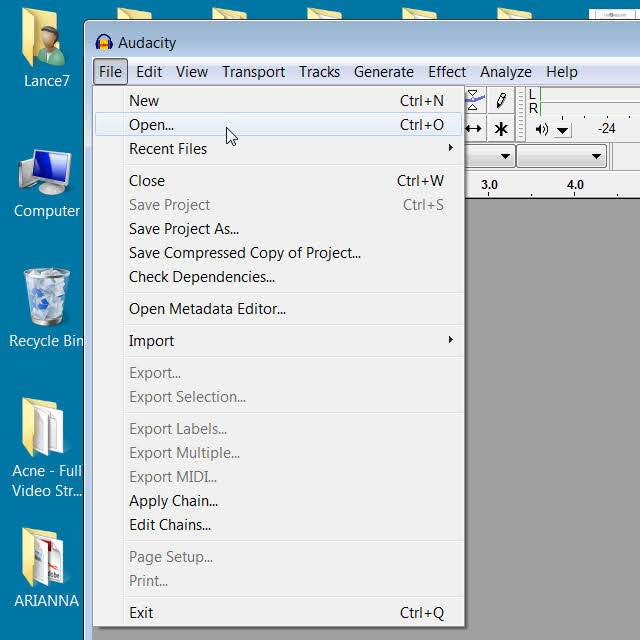Click the meter toolbar drag handle
This screenshot has height=640, width=640.
tap(520, 115)
